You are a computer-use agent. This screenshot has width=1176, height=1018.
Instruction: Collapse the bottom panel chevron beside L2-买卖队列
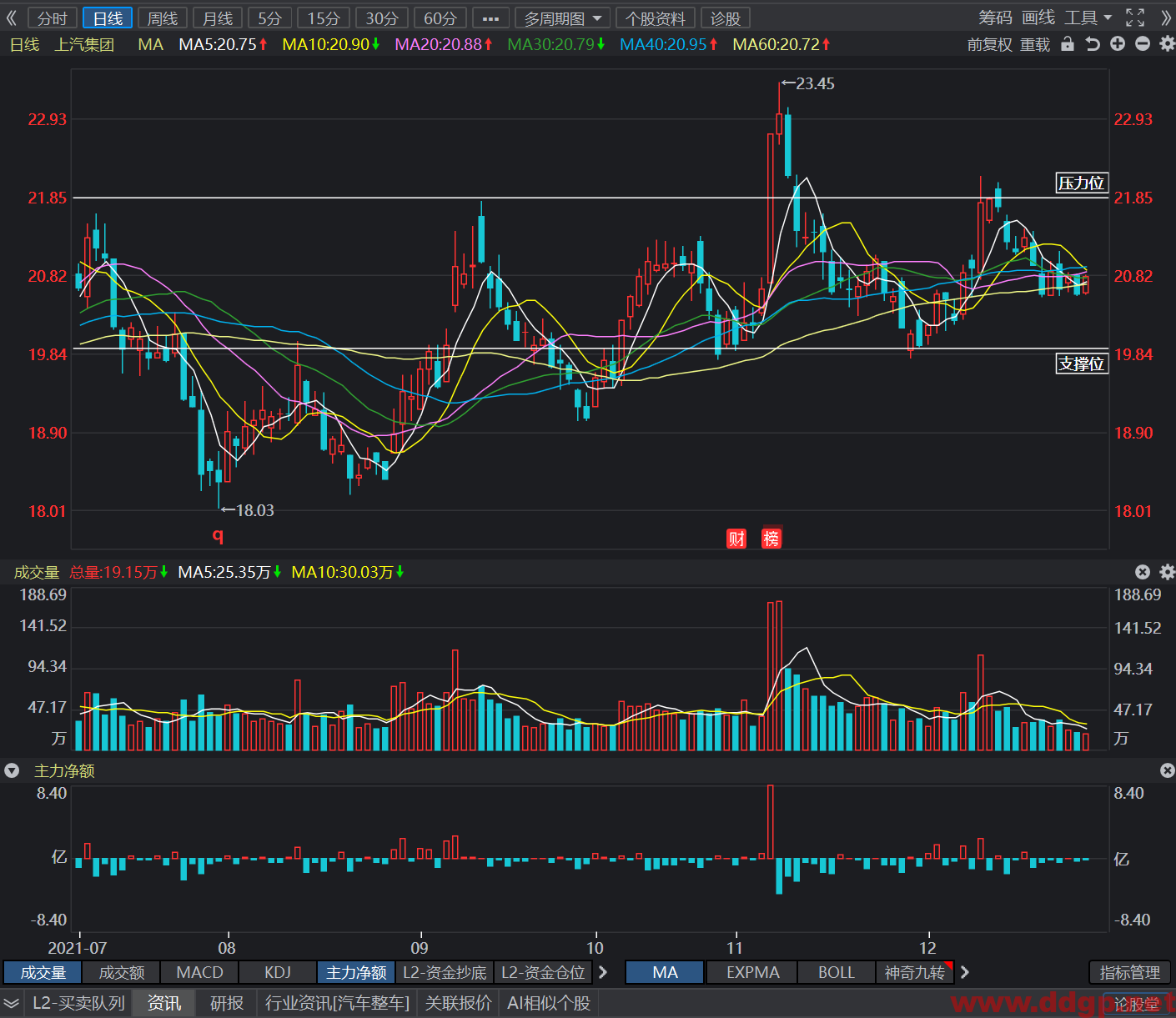12,1003
